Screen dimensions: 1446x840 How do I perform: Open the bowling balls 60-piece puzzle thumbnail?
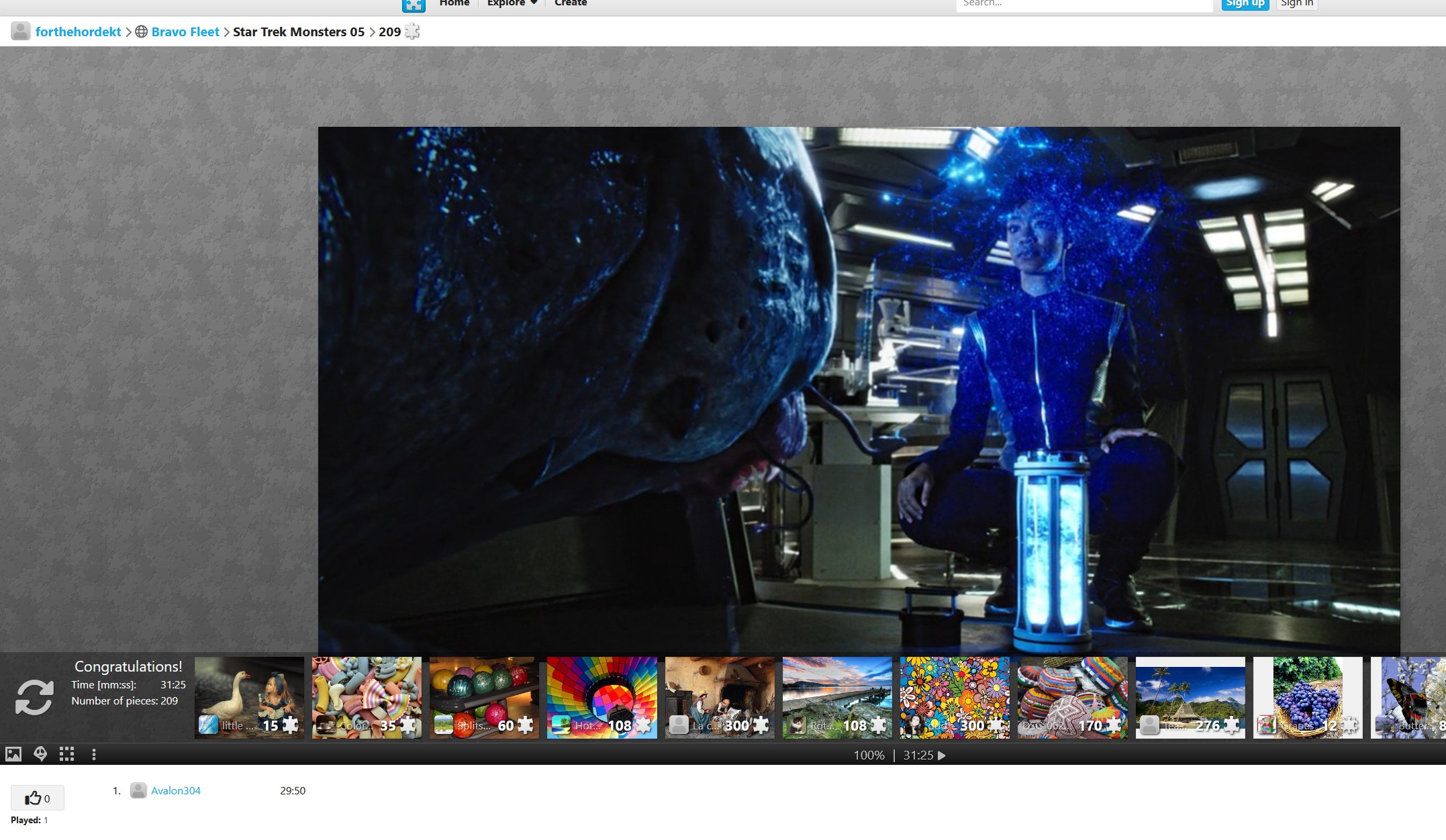[x=484, y=698]
